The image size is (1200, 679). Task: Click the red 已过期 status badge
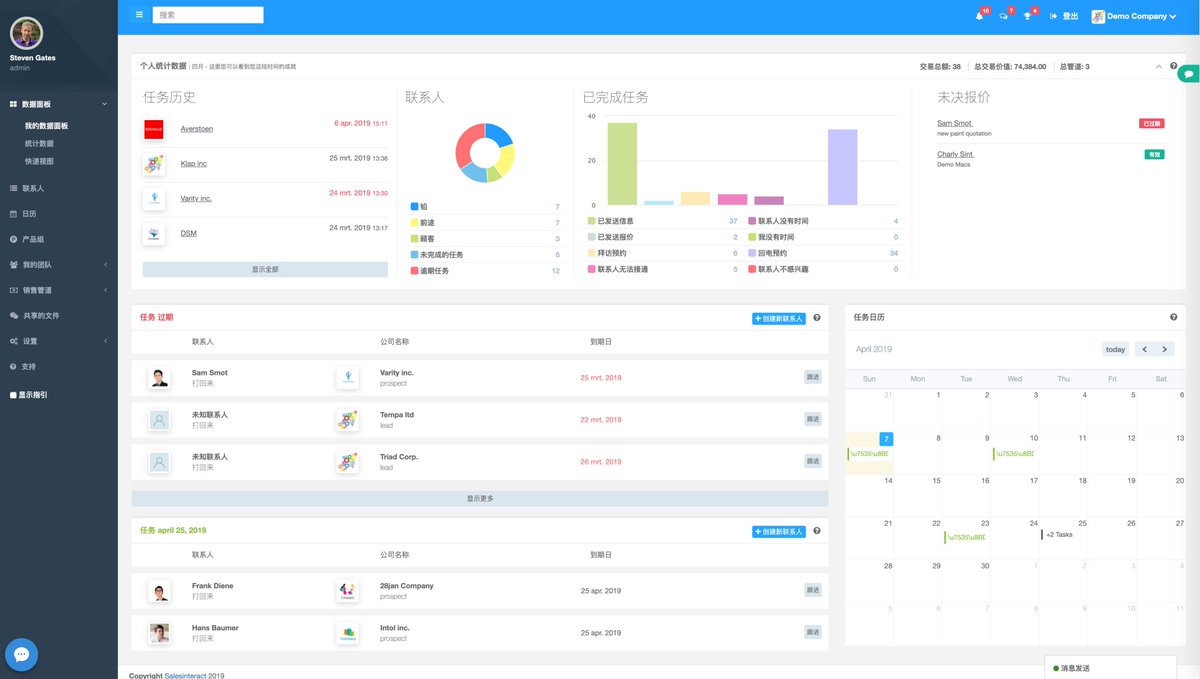click(x=1152, y=123)
